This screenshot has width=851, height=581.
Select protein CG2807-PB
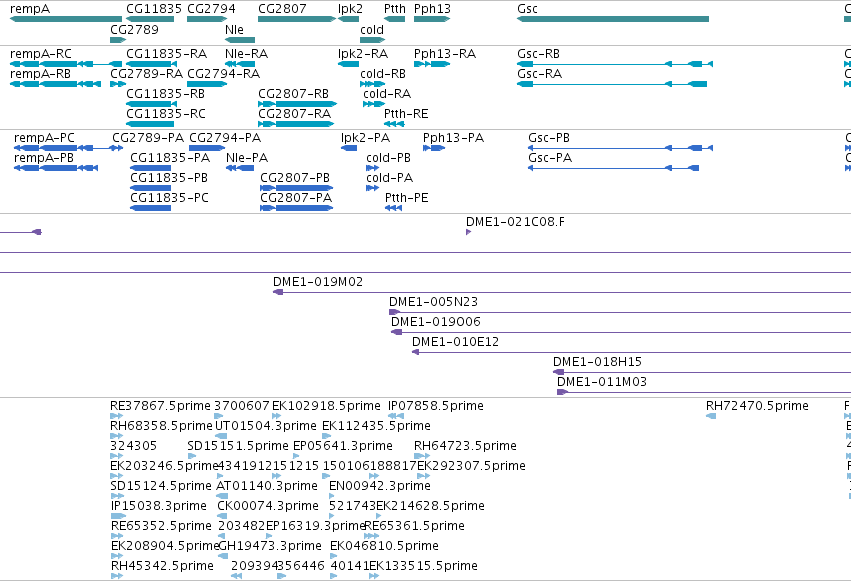tap(296, 188)
